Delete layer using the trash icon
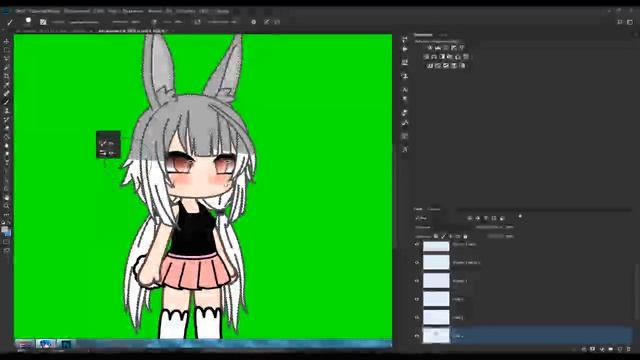 point(629,349)
